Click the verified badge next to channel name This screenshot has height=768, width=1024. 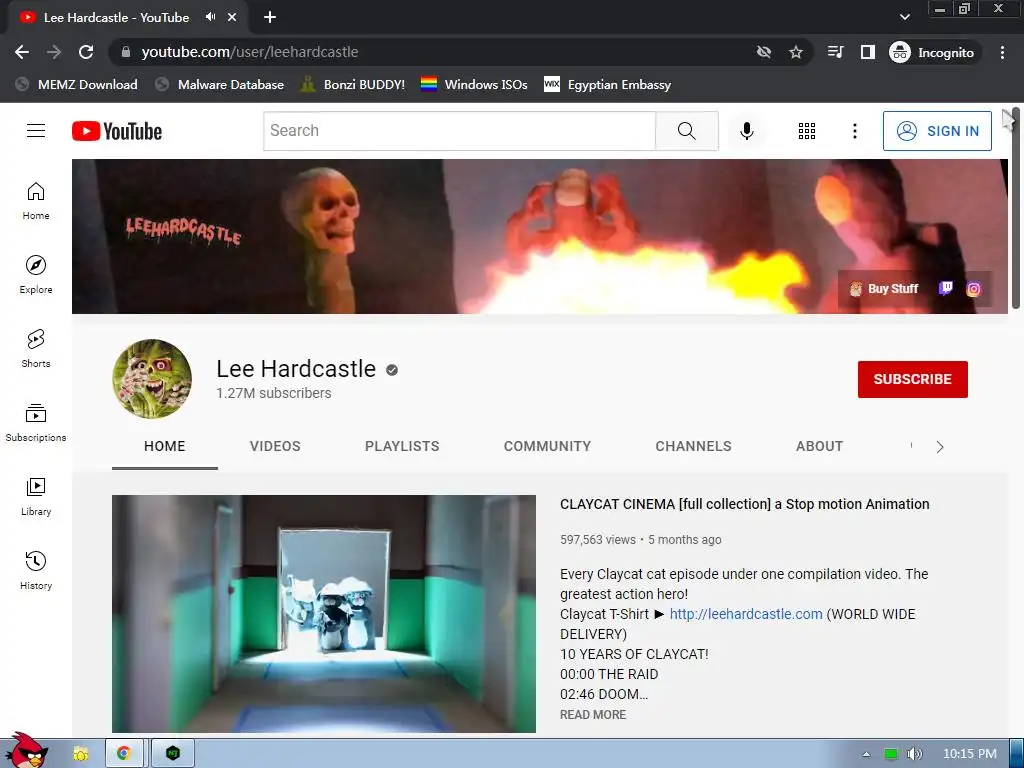(x=392, y=370)
